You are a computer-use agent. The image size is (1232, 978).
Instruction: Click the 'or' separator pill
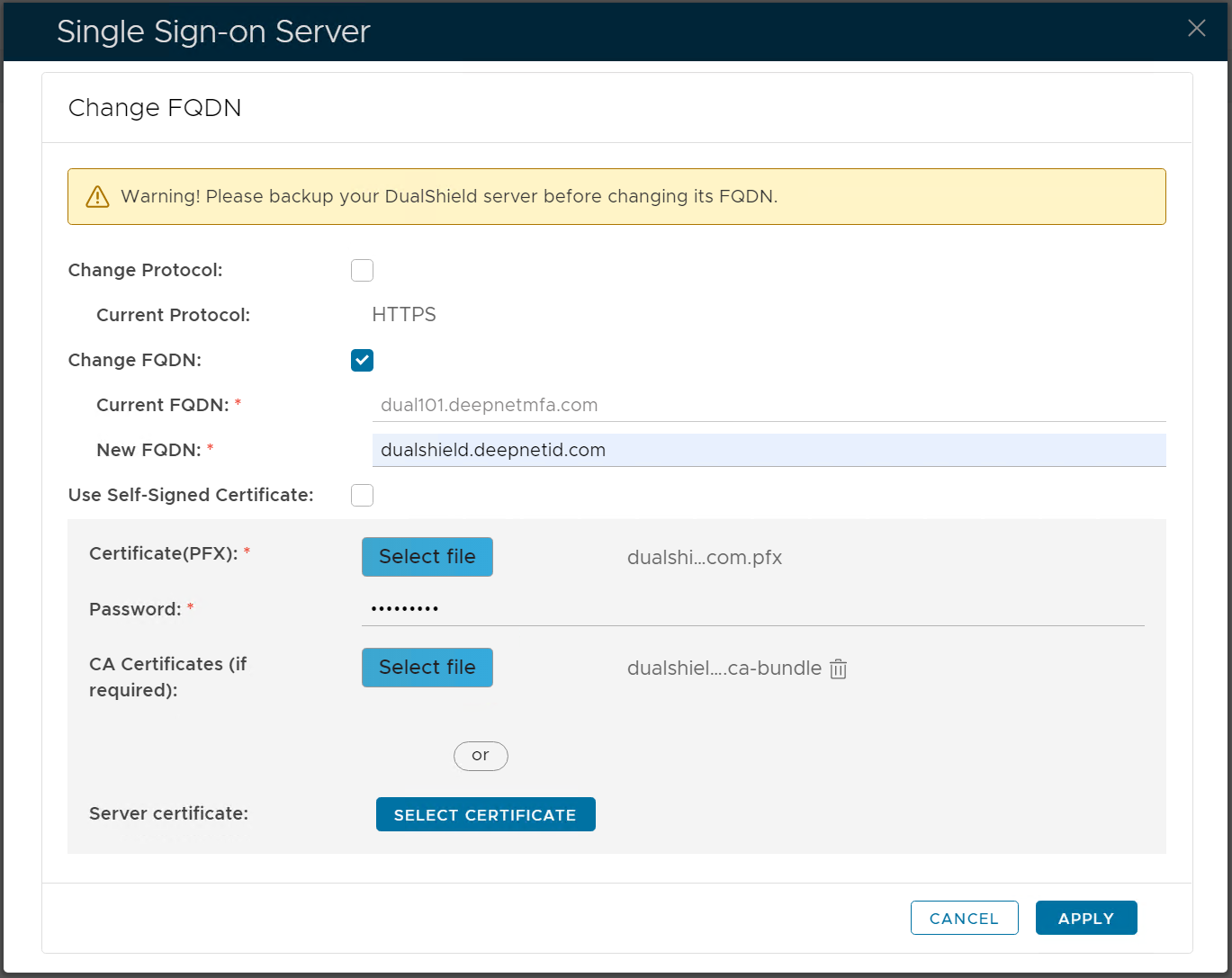click(481, 756)
